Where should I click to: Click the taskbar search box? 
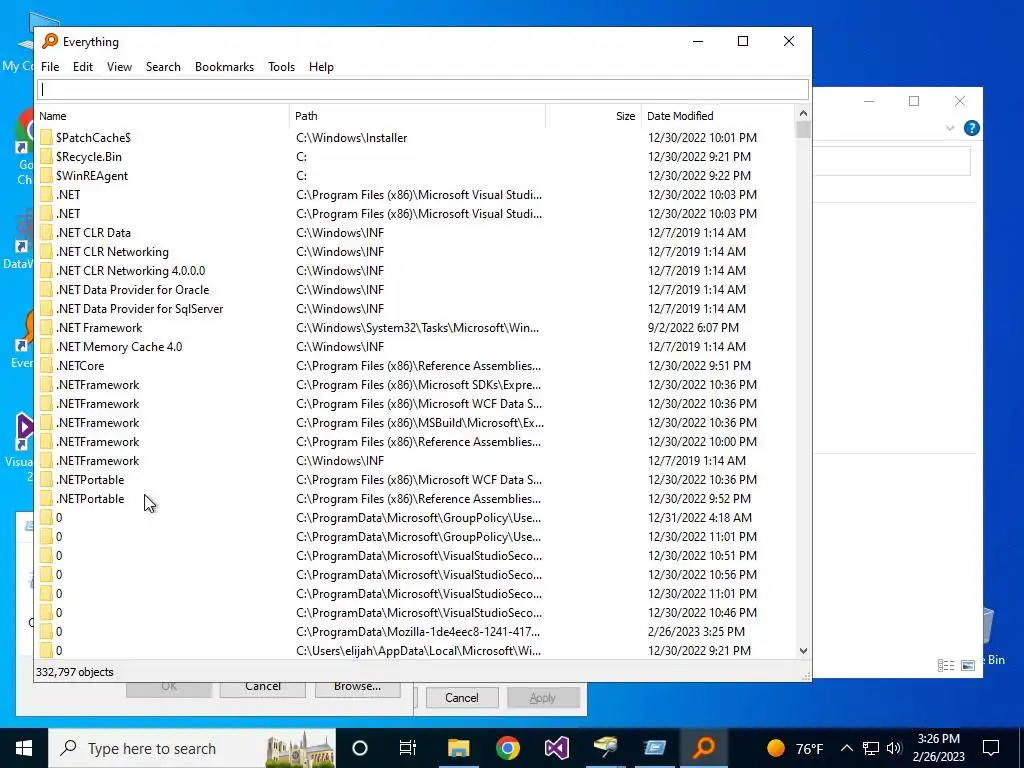pyautogui.click(x=192, y=748)
